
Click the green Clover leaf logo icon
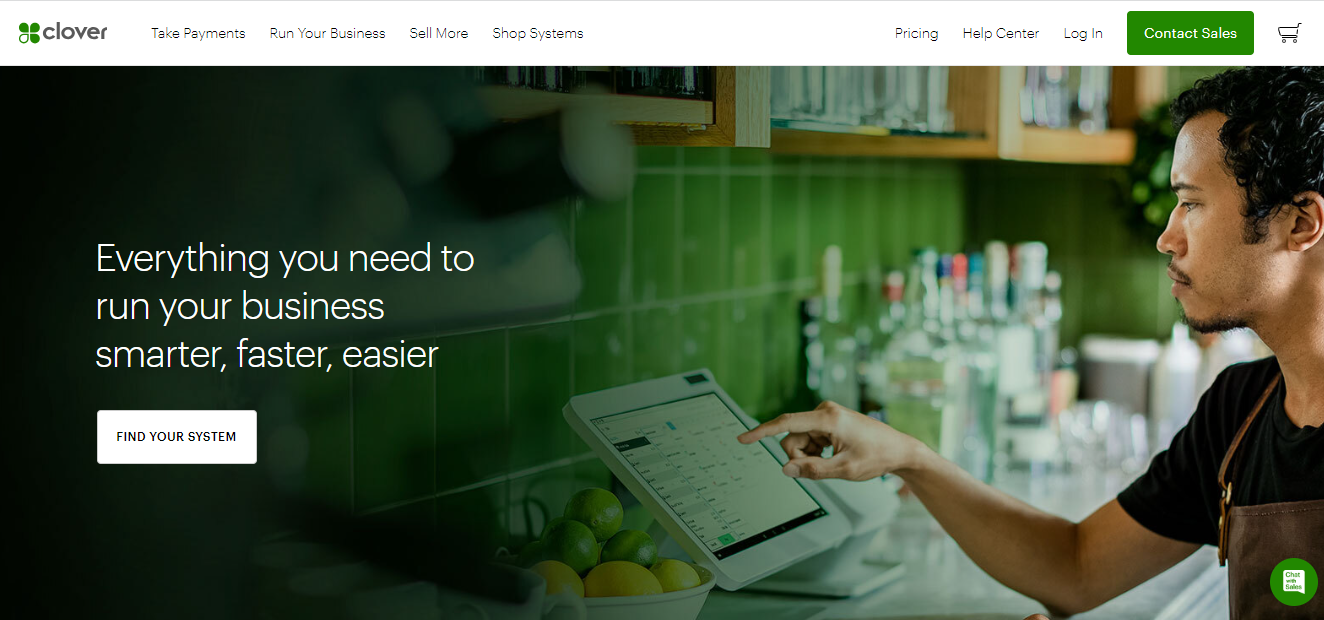point(29,33)
